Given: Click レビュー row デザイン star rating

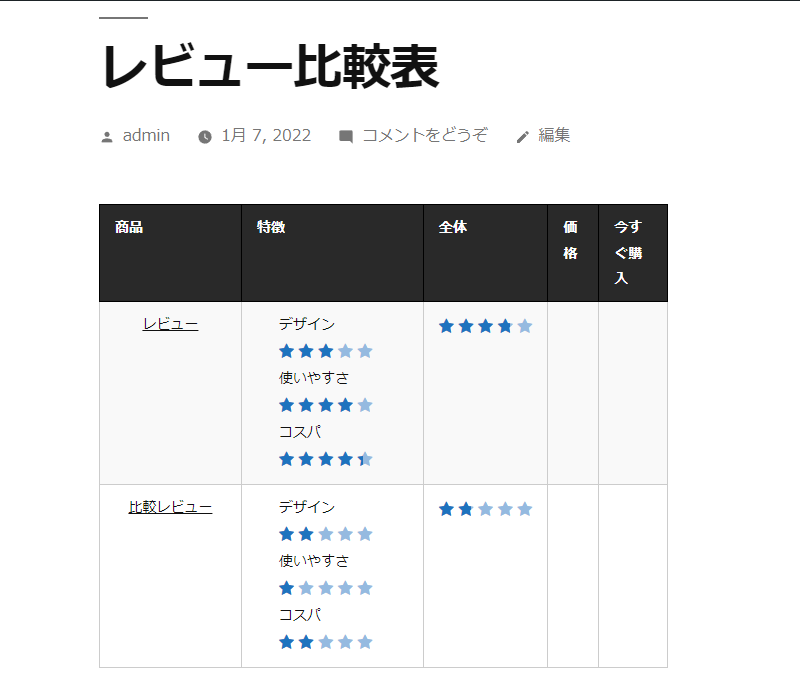Looking at the screenshot, I should (x=326, y=351).
